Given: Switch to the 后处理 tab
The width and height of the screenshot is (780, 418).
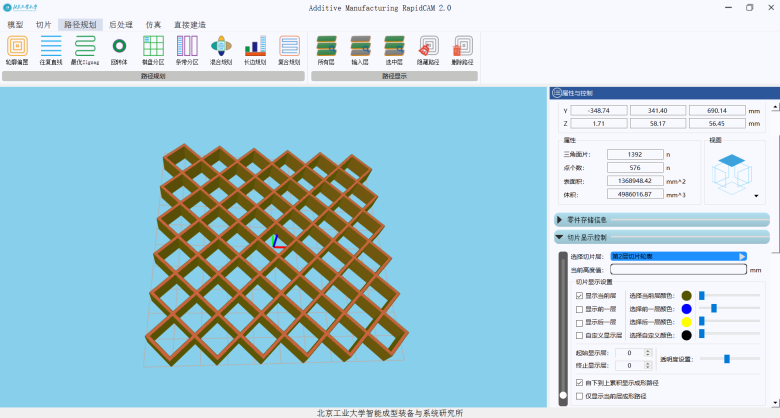Looking at the screenshot, I should coord(120,23).
